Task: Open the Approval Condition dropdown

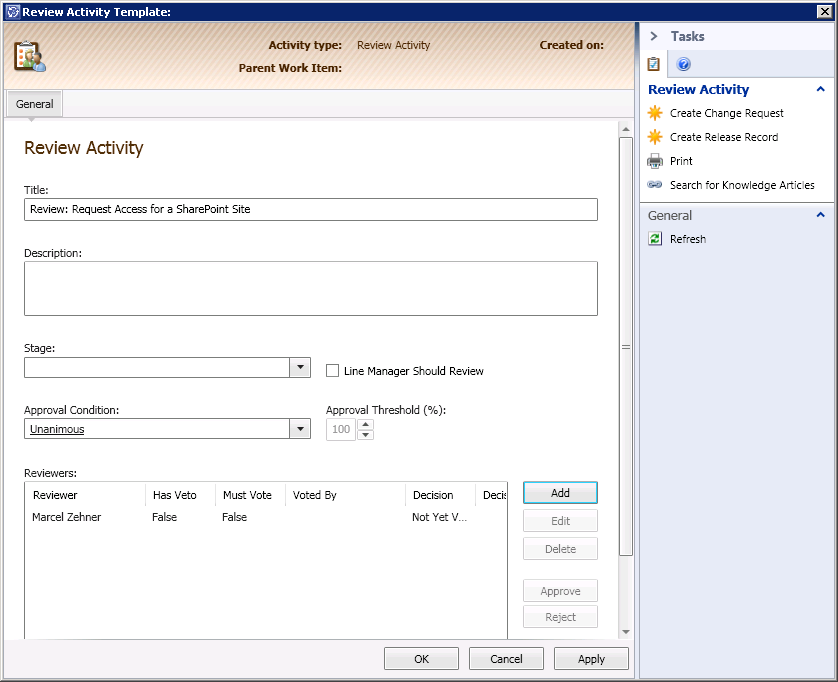Action: (x=300, y=429)
